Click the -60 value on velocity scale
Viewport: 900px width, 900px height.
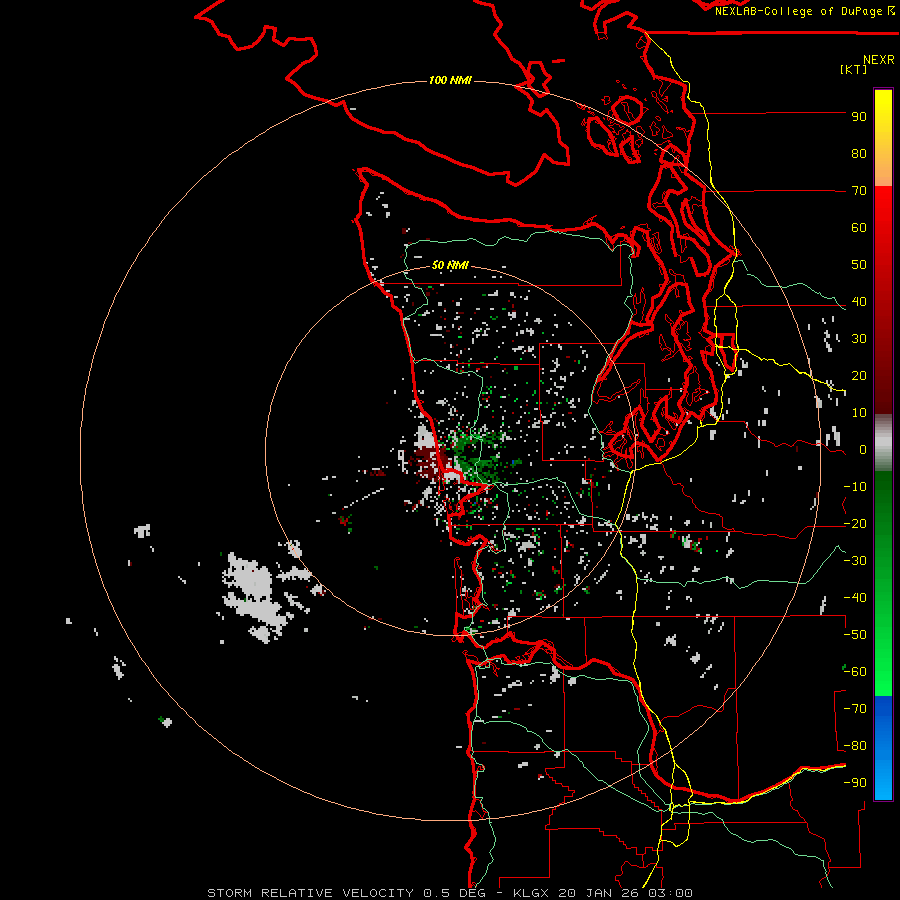(x=855, y=672)
